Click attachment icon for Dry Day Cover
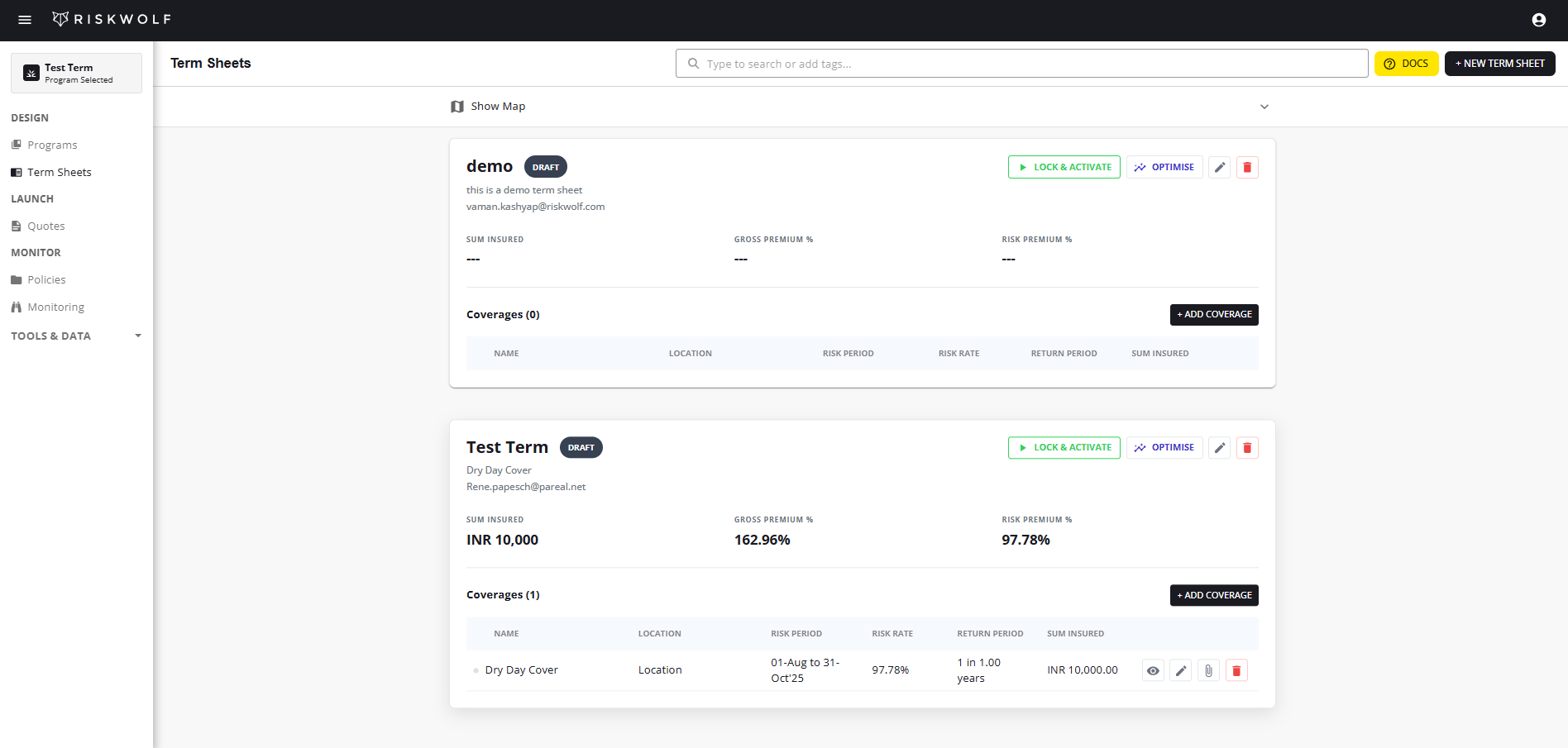This screenshot has height=748, width=1568. 1208,670
